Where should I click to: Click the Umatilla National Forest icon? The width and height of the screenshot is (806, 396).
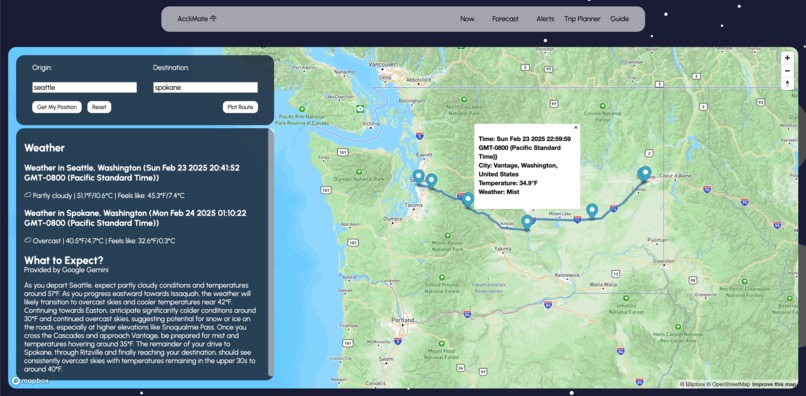click(x=626, y=298)
